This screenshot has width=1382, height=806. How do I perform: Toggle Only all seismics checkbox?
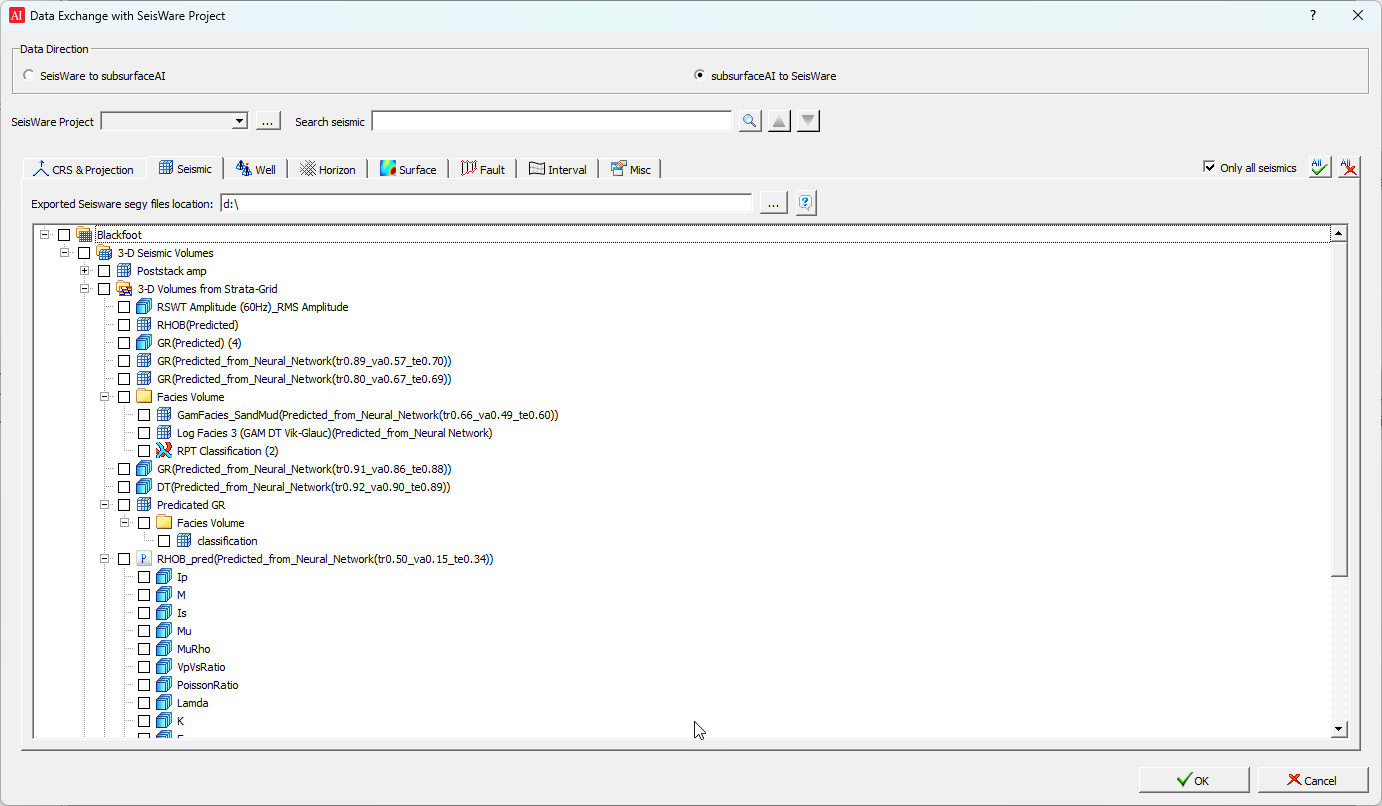pos(1210,168)
